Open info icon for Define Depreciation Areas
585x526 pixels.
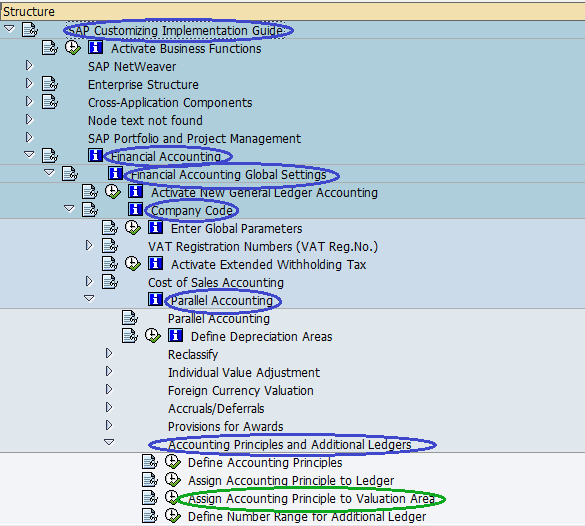click(x=175, y=336)
